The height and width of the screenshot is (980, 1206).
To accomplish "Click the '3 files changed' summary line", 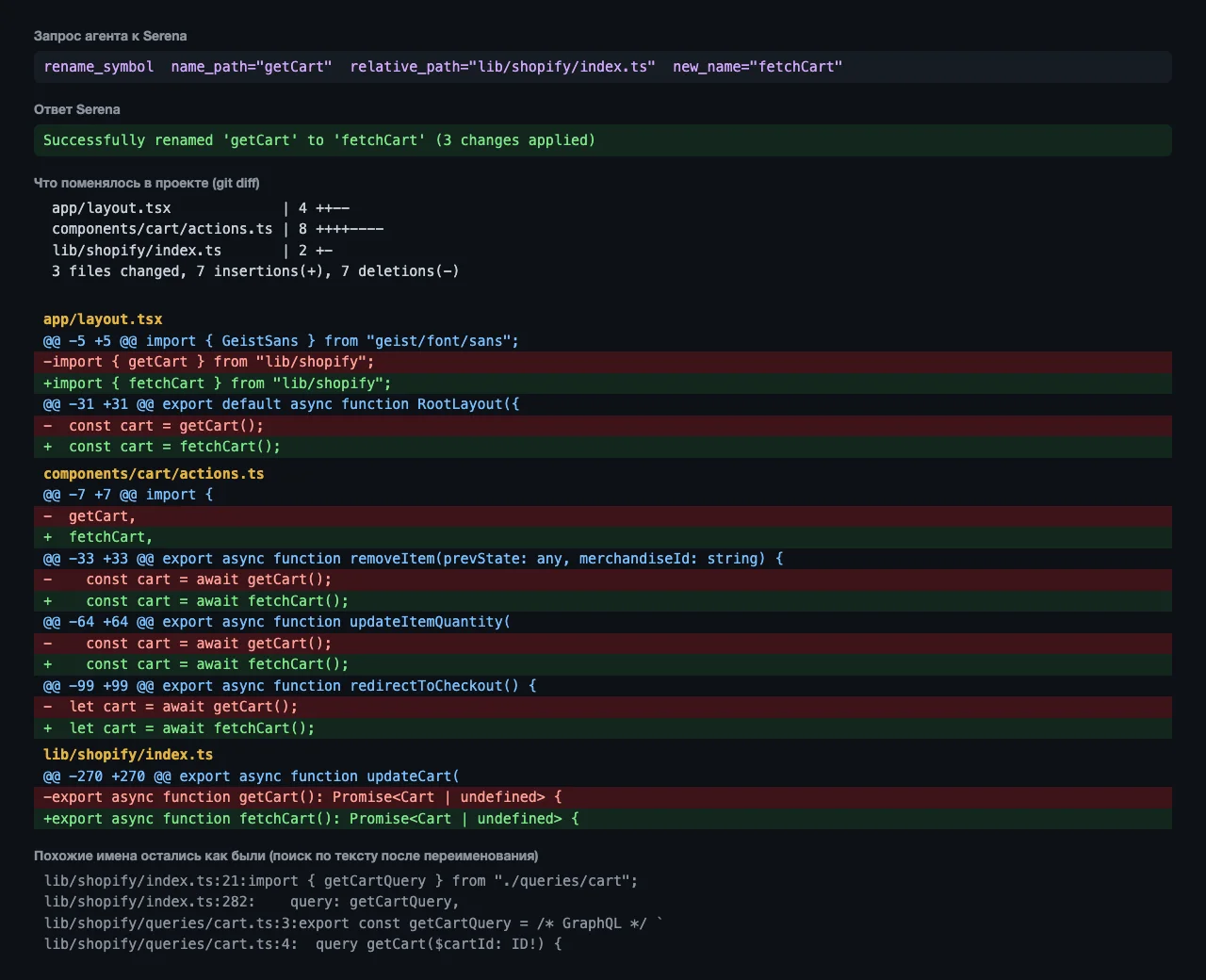I will click(x=255, y=271).
